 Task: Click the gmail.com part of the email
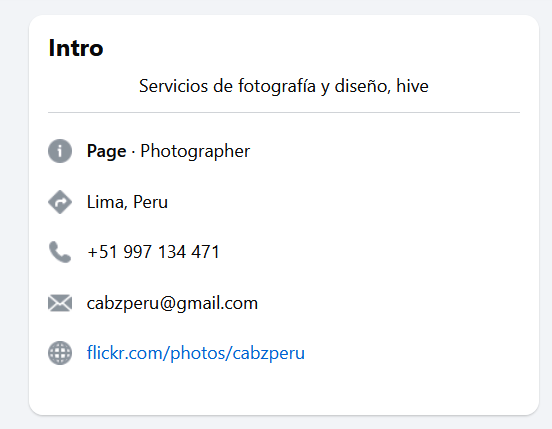pos(217,303)
